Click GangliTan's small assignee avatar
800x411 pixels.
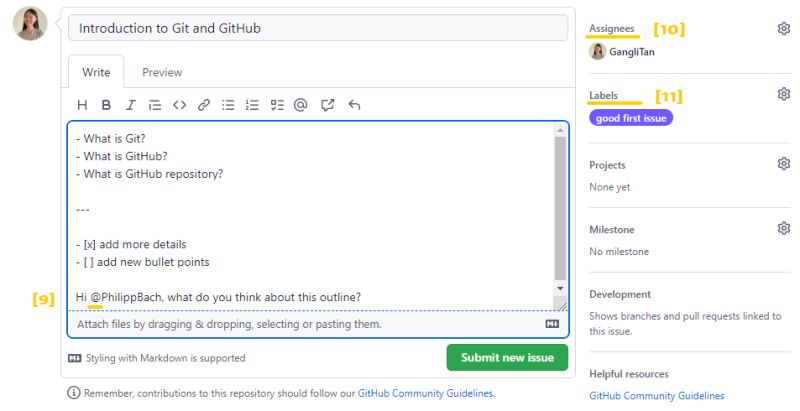pyautogui.click(x=597, y=52)
